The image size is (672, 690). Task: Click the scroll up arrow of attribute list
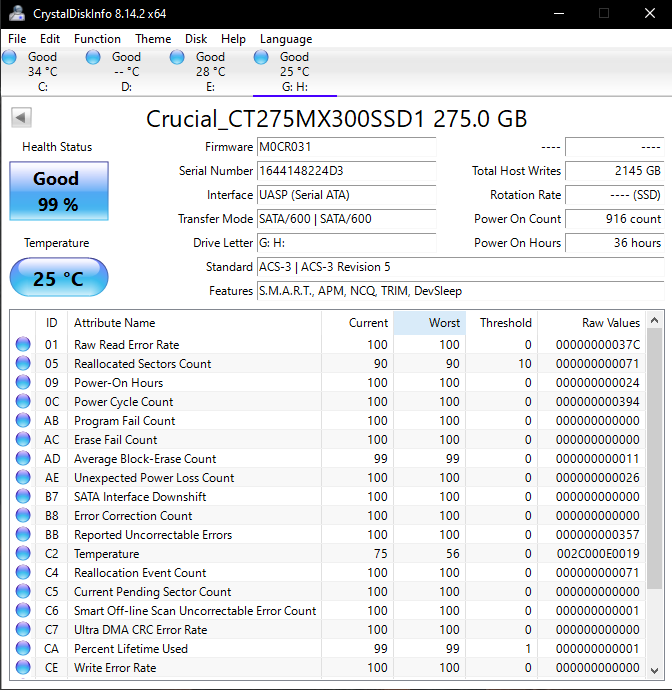pyautogui.click(x=654, y=320)
